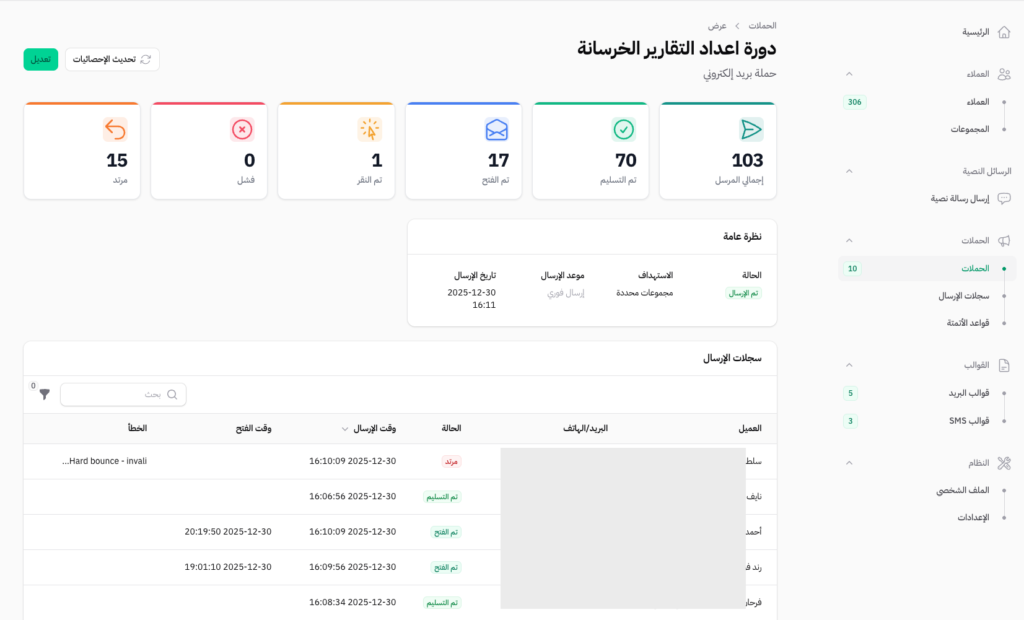Collapse the النظام sidebar section
This screenshot has height=620, width=1024.
click(x=850, y=463)
